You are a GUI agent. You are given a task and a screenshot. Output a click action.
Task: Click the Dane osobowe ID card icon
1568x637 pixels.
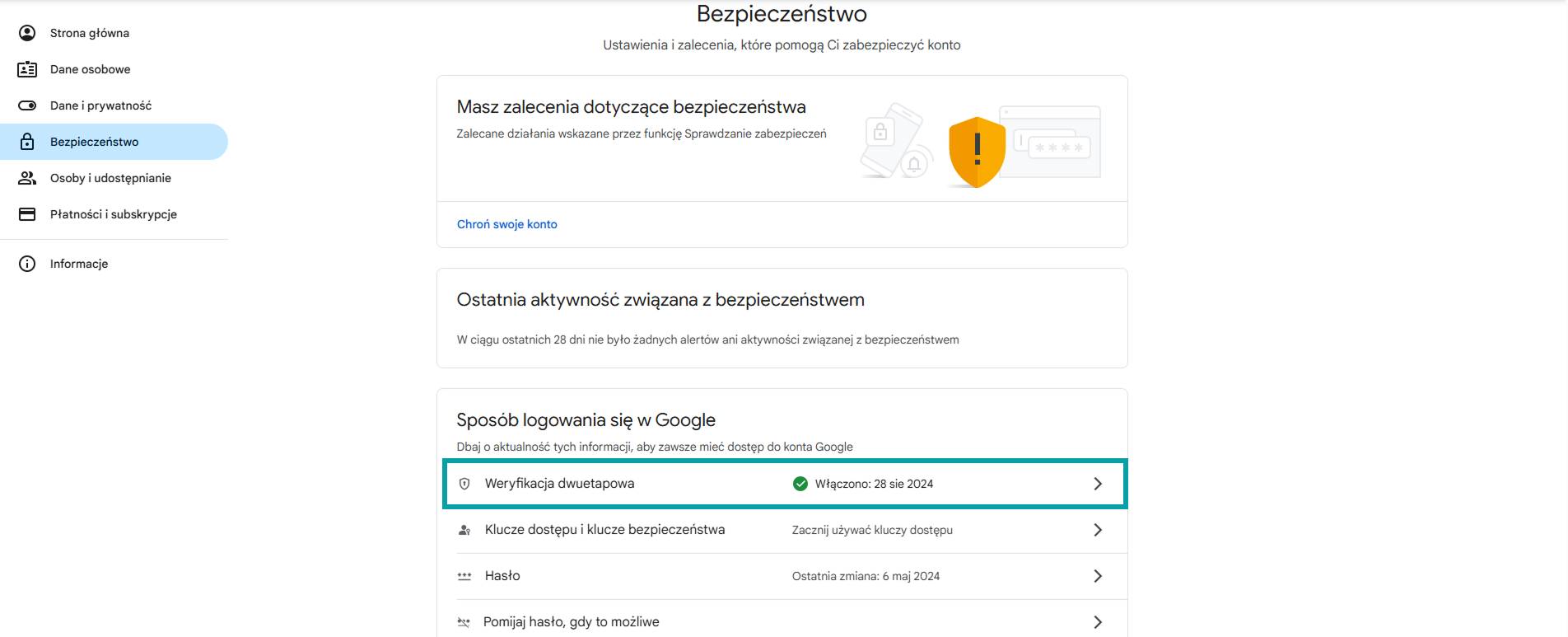[x=27, y=69]
